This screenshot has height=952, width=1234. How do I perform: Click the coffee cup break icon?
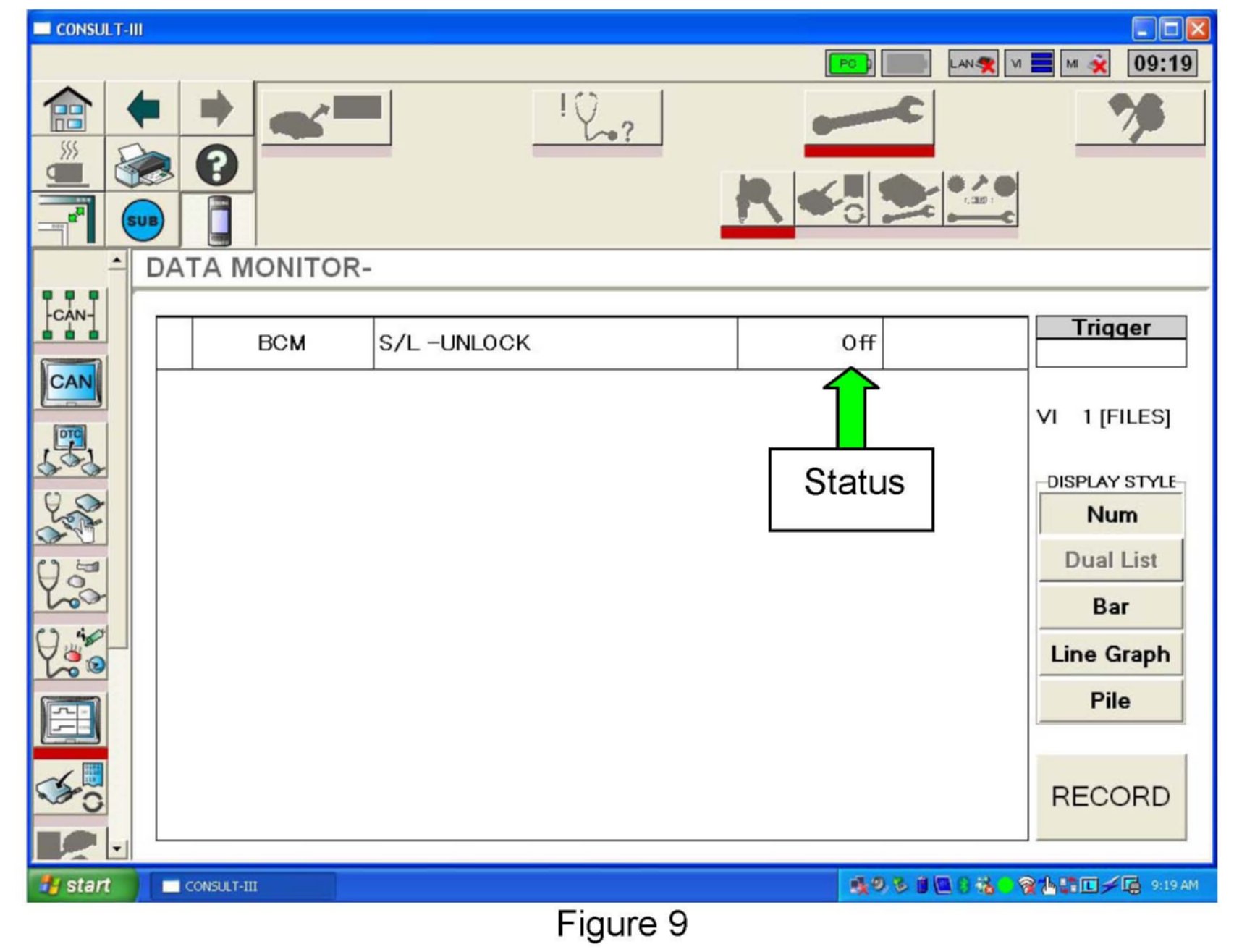point(69,164)
